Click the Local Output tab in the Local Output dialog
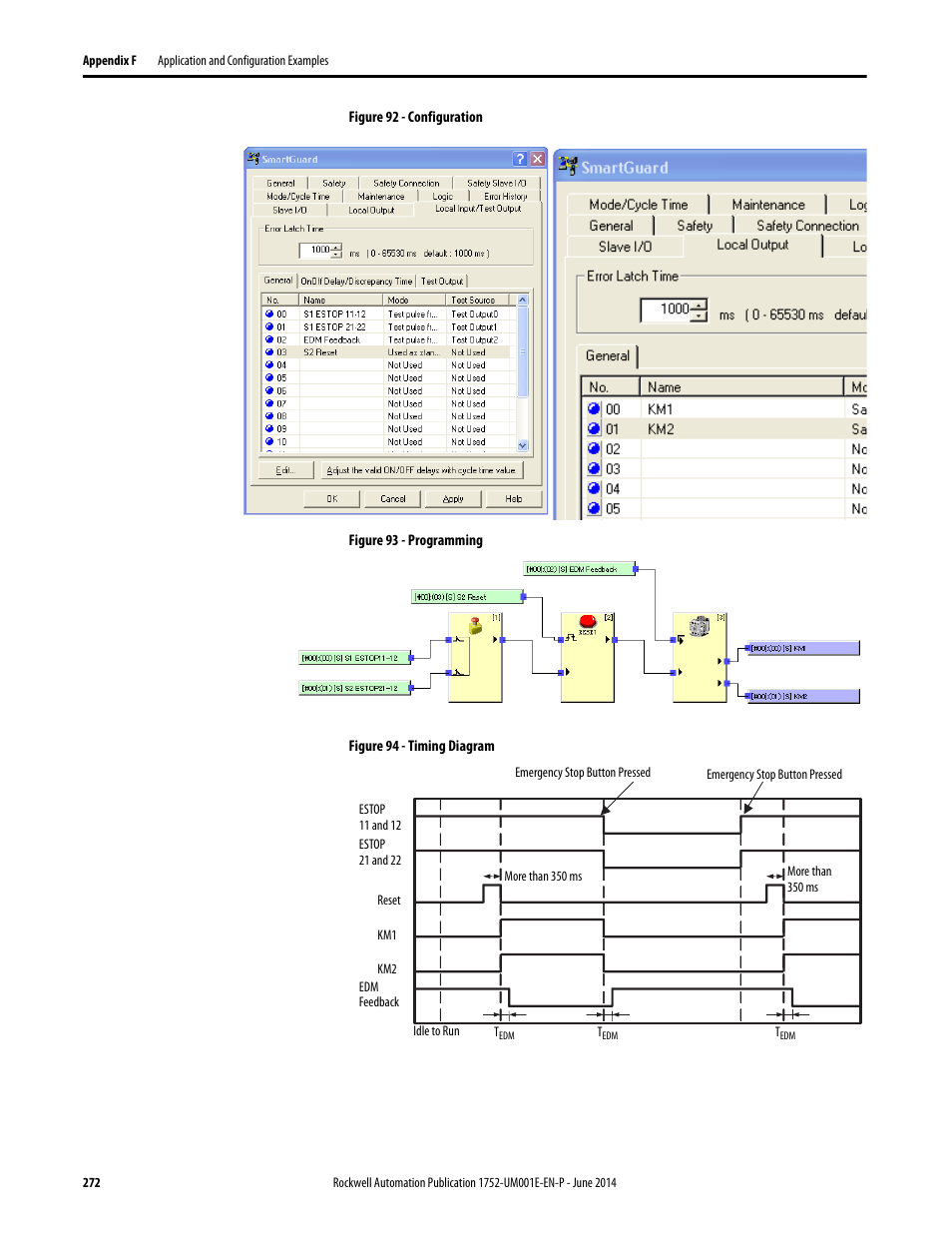Screen dimensions: 952x1233 click(752, 245)
